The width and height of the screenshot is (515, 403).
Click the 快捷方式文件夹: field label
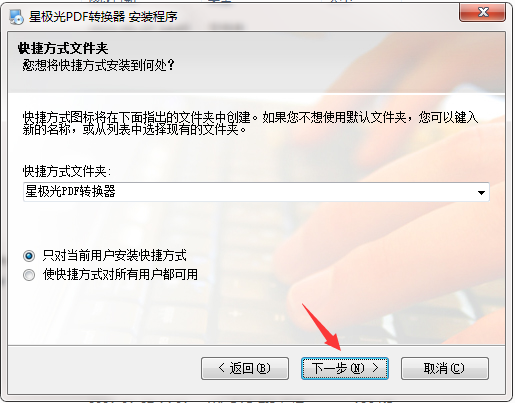[x=67, y=171]
